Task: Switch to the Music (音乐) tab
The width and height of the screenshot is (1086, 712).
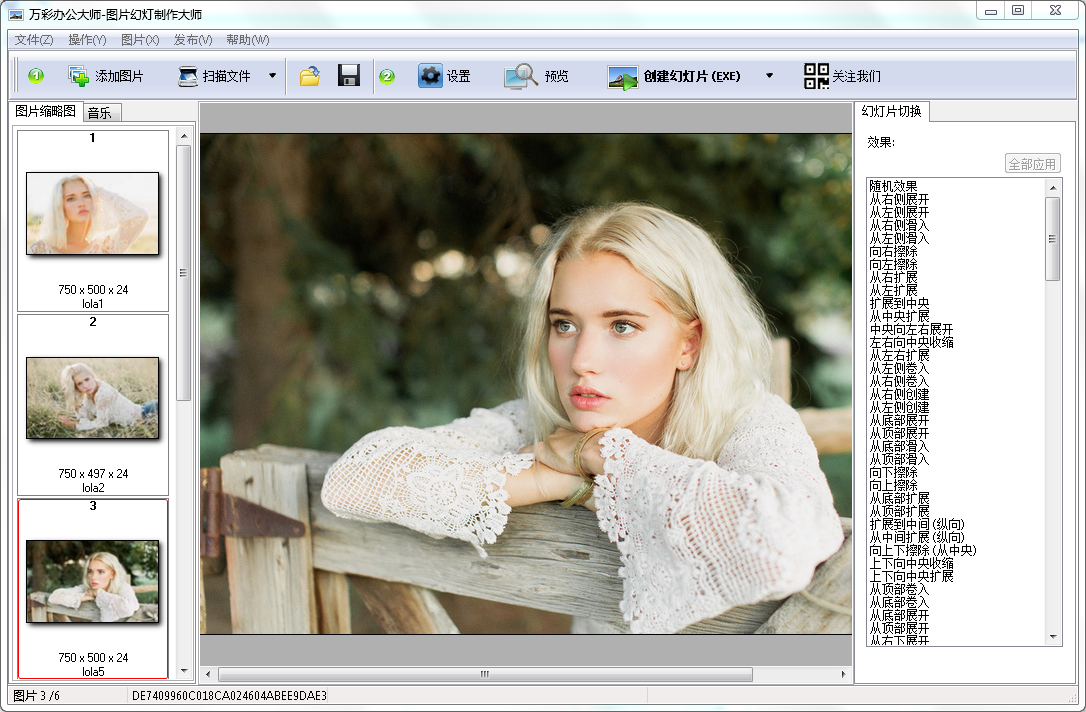Action: pyautogui.click(x=99, y=113)
